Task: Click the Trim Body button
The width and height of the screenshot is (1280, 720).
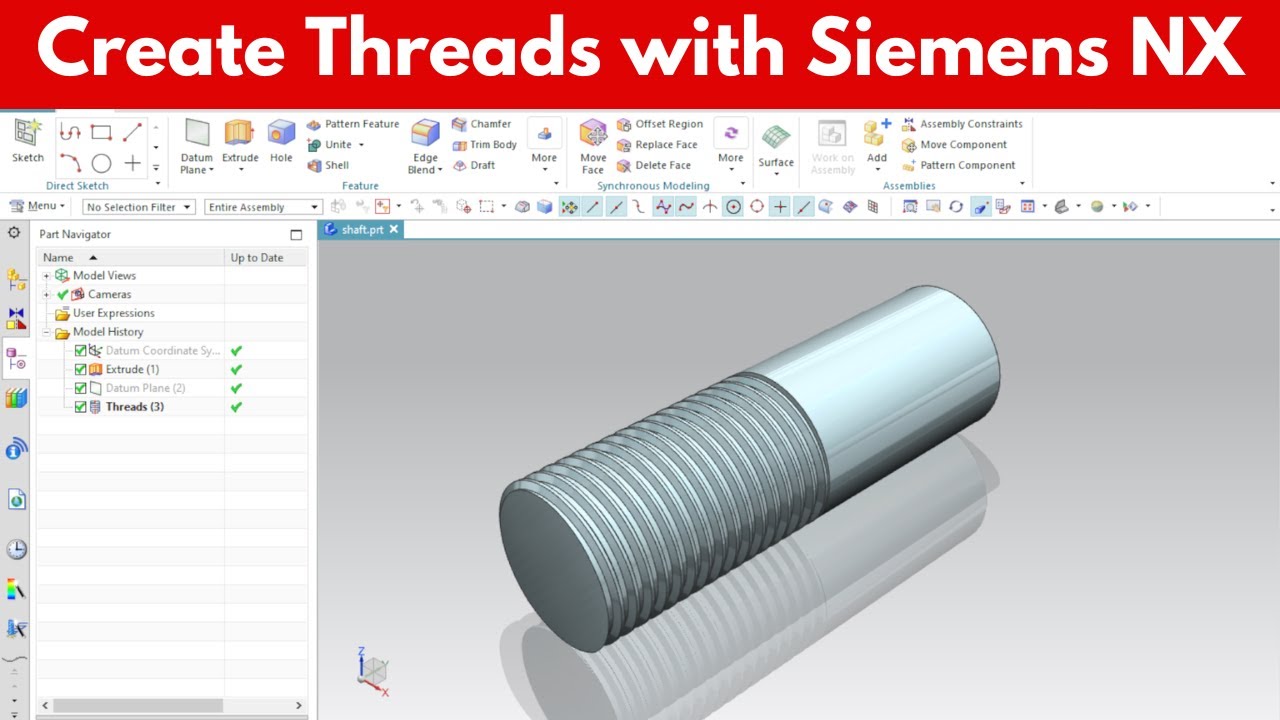Action: click(x=484, y=145)
